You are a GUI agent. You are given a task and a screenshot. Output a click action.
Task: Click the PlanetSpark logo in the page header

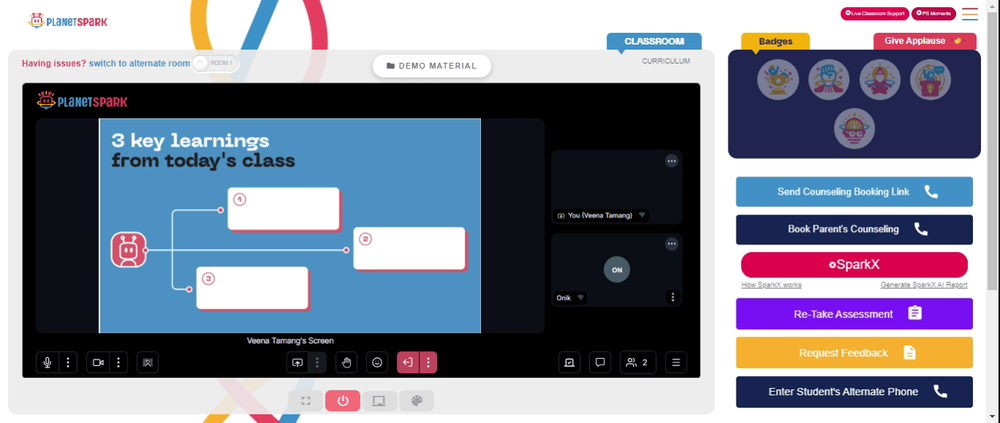pos(68,21)
